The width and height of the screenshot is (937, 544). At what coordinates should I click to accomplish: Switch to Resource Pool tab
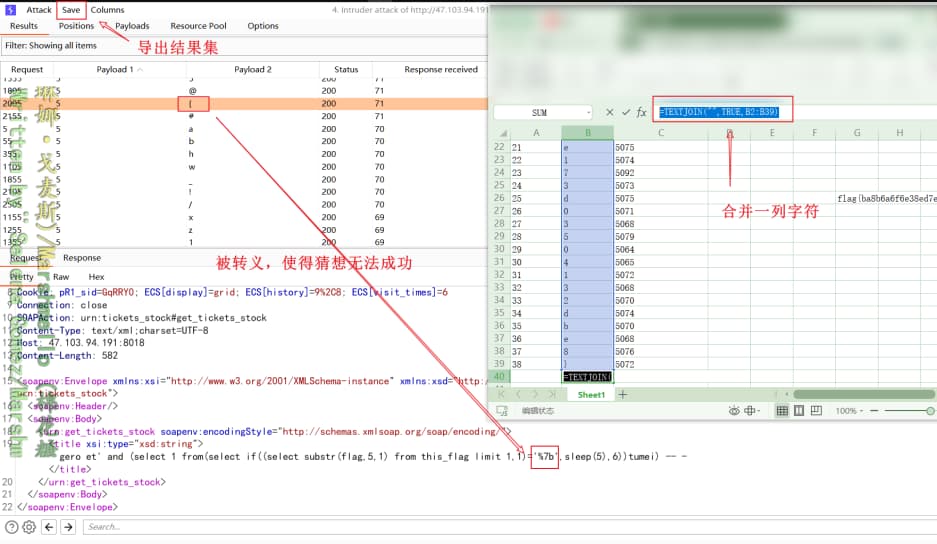coord(198,26)
